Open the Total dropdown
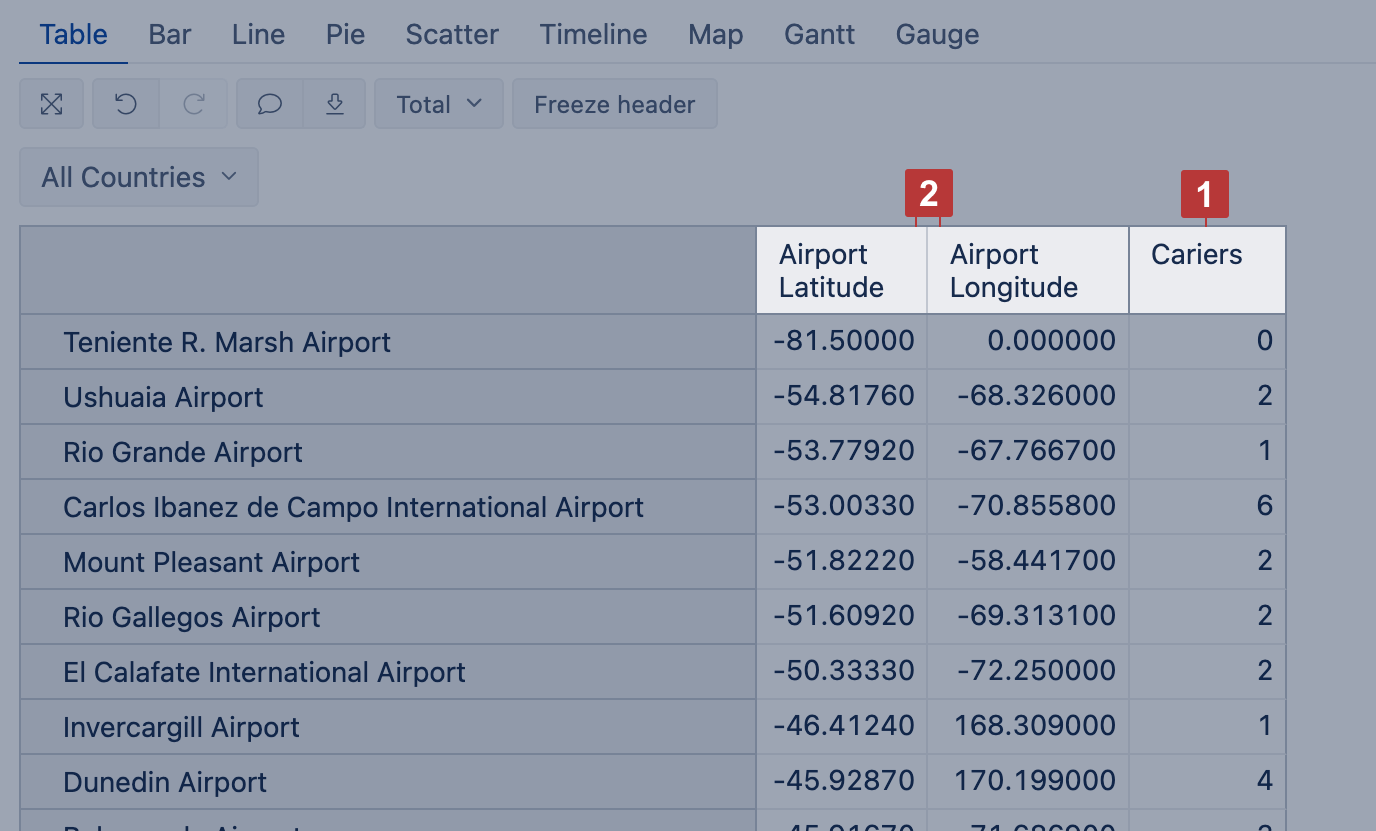Image resolution: width=1376 pixels, height=831 pixels. coord(438,104)
